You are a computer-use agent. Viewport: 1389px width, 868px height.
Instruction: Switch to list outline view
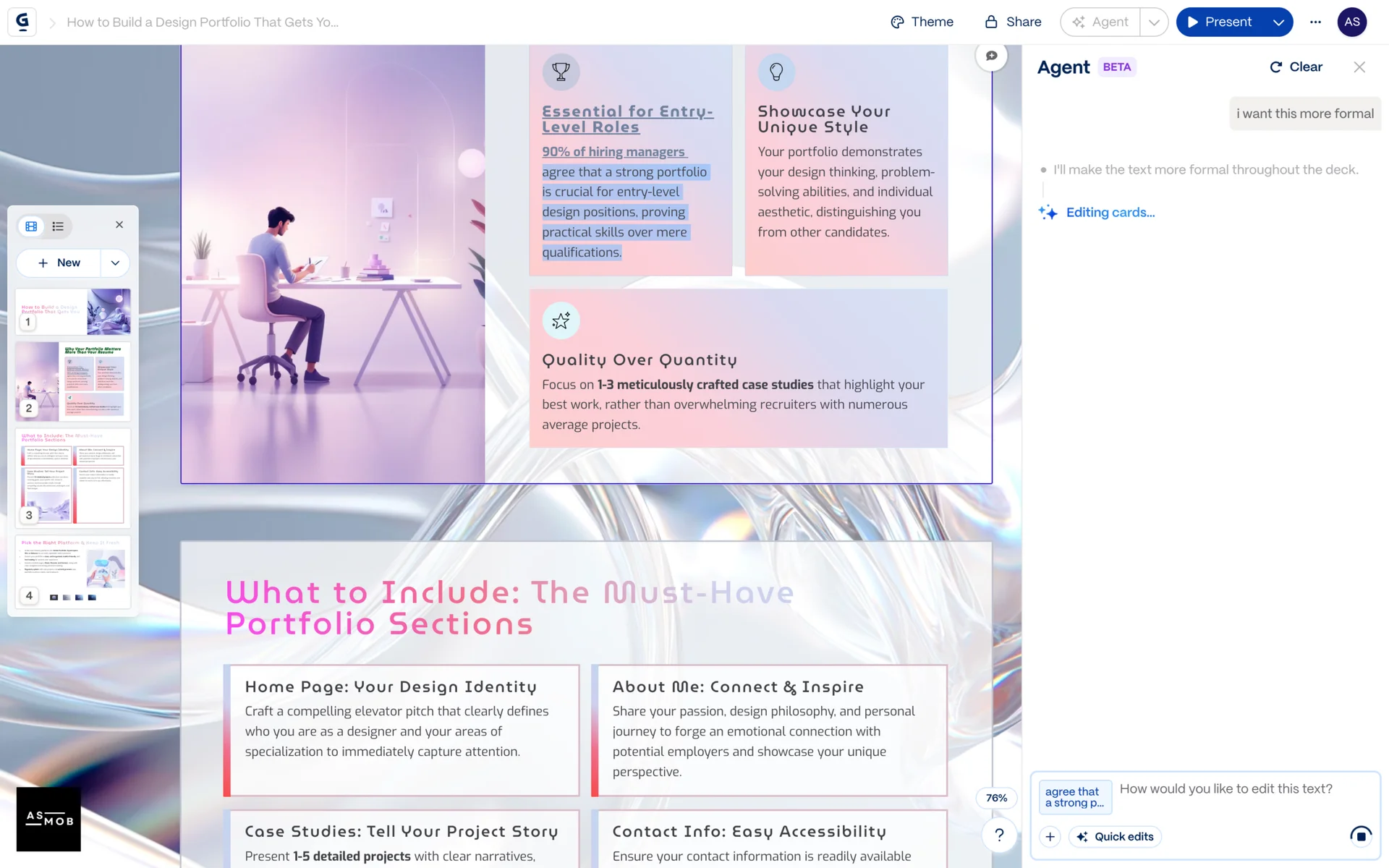click(58, 226)
